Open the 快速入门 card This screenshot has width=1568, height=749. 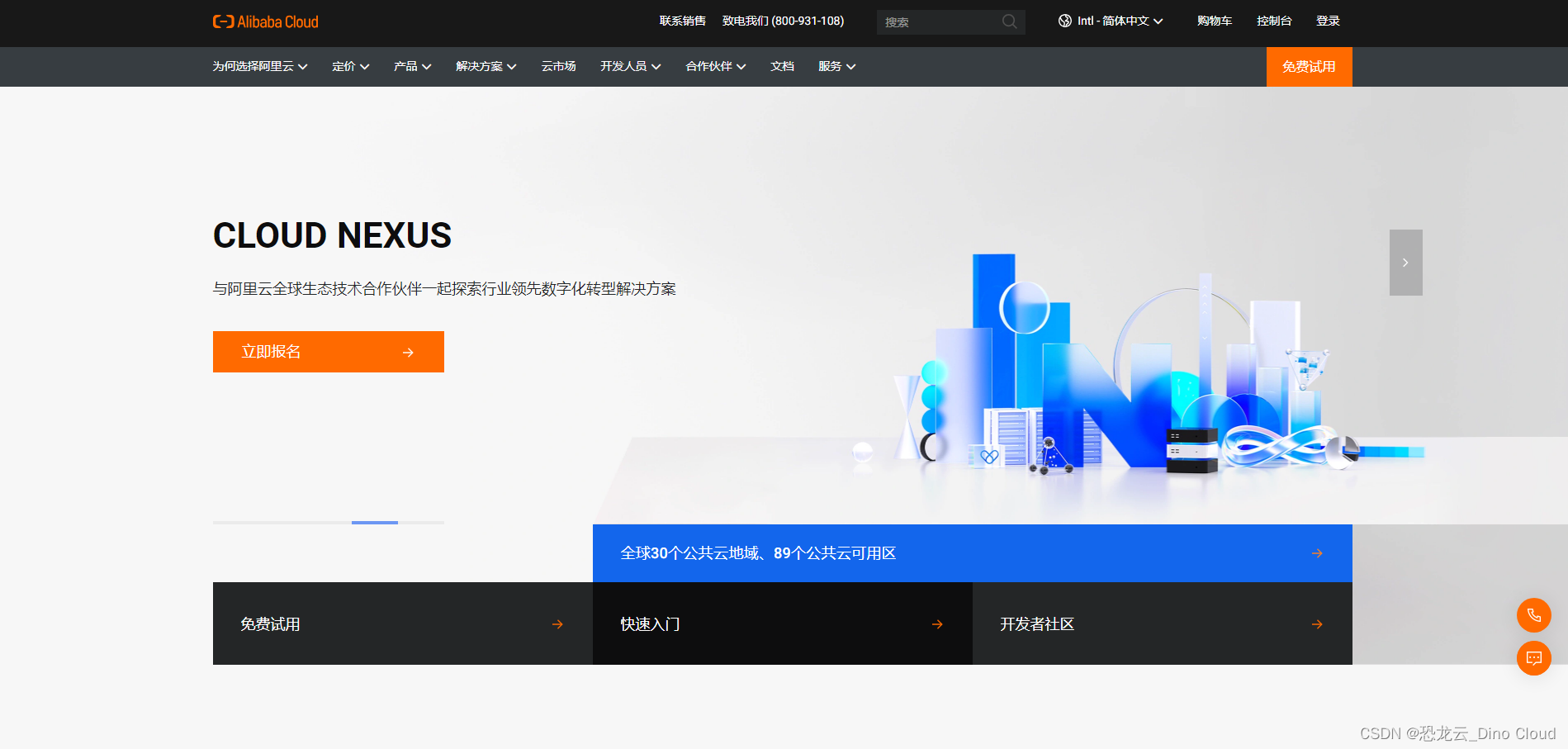click(783, 623)
